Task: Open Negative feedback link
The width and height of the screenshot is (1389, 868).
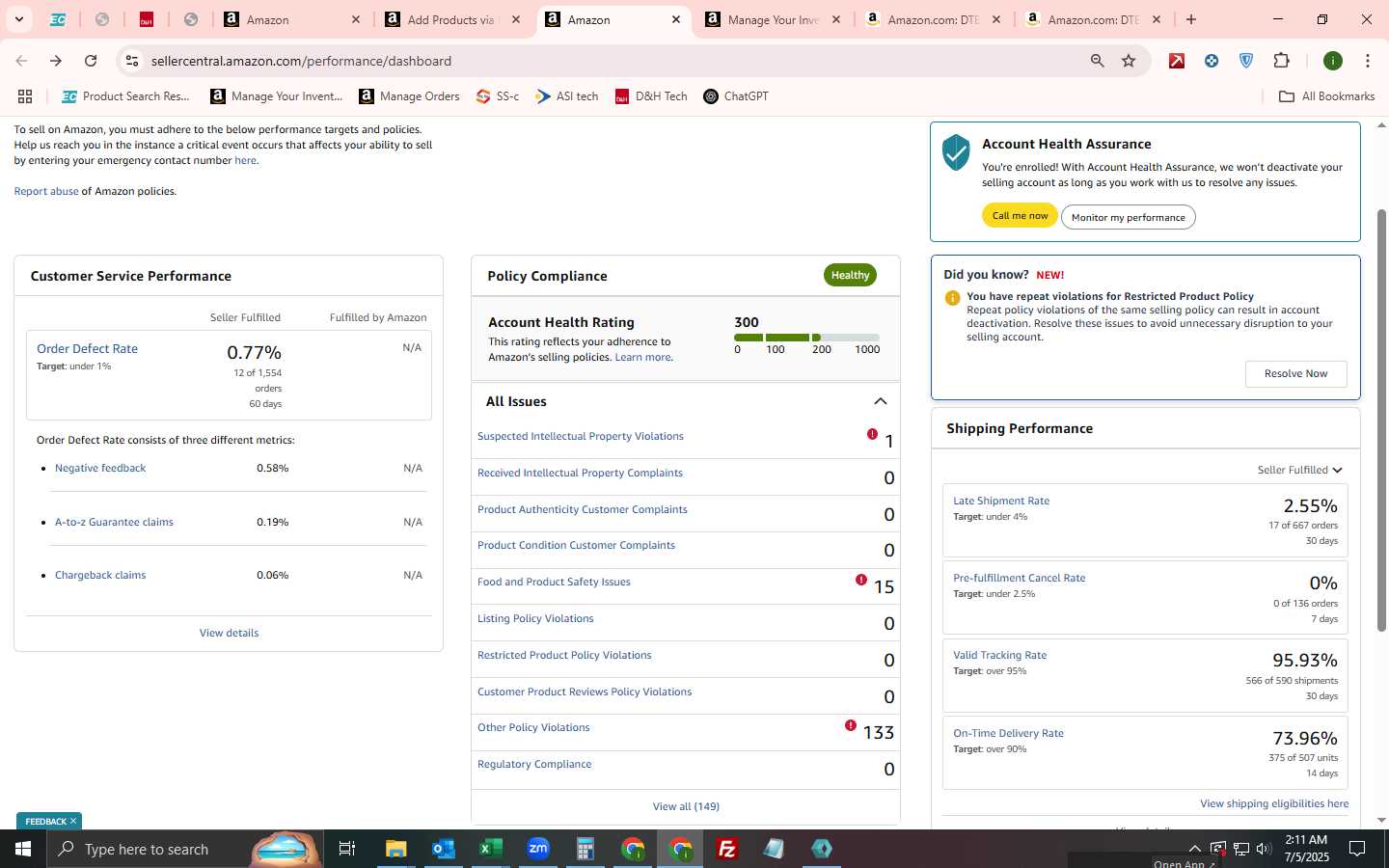Action: click(x=100, y=468)
